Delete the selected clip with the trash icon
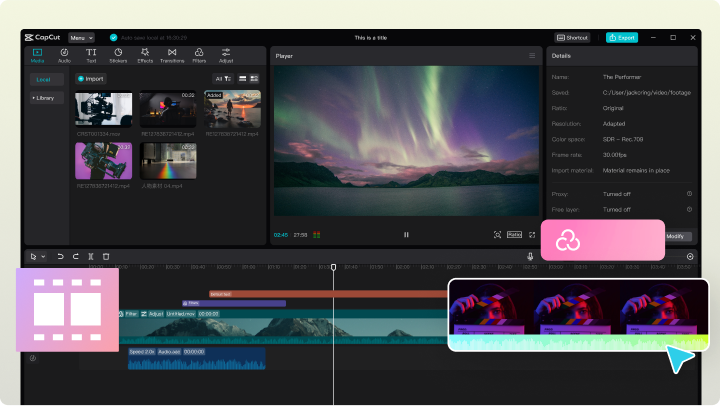The width and height of the screenshot is (720, 406). tap(106, 257)
